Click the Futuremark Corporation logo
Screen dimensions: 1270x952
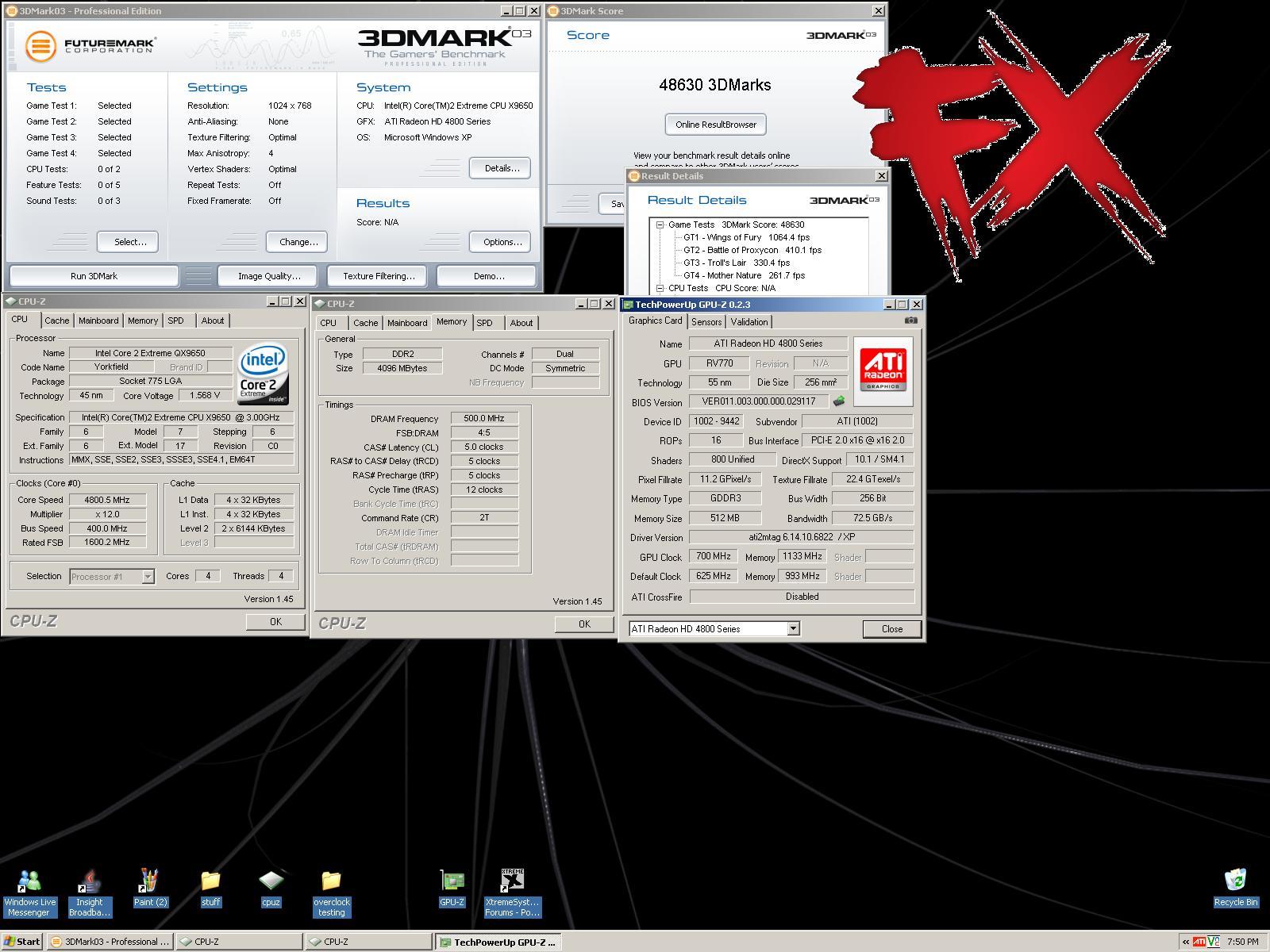[90, 45]
